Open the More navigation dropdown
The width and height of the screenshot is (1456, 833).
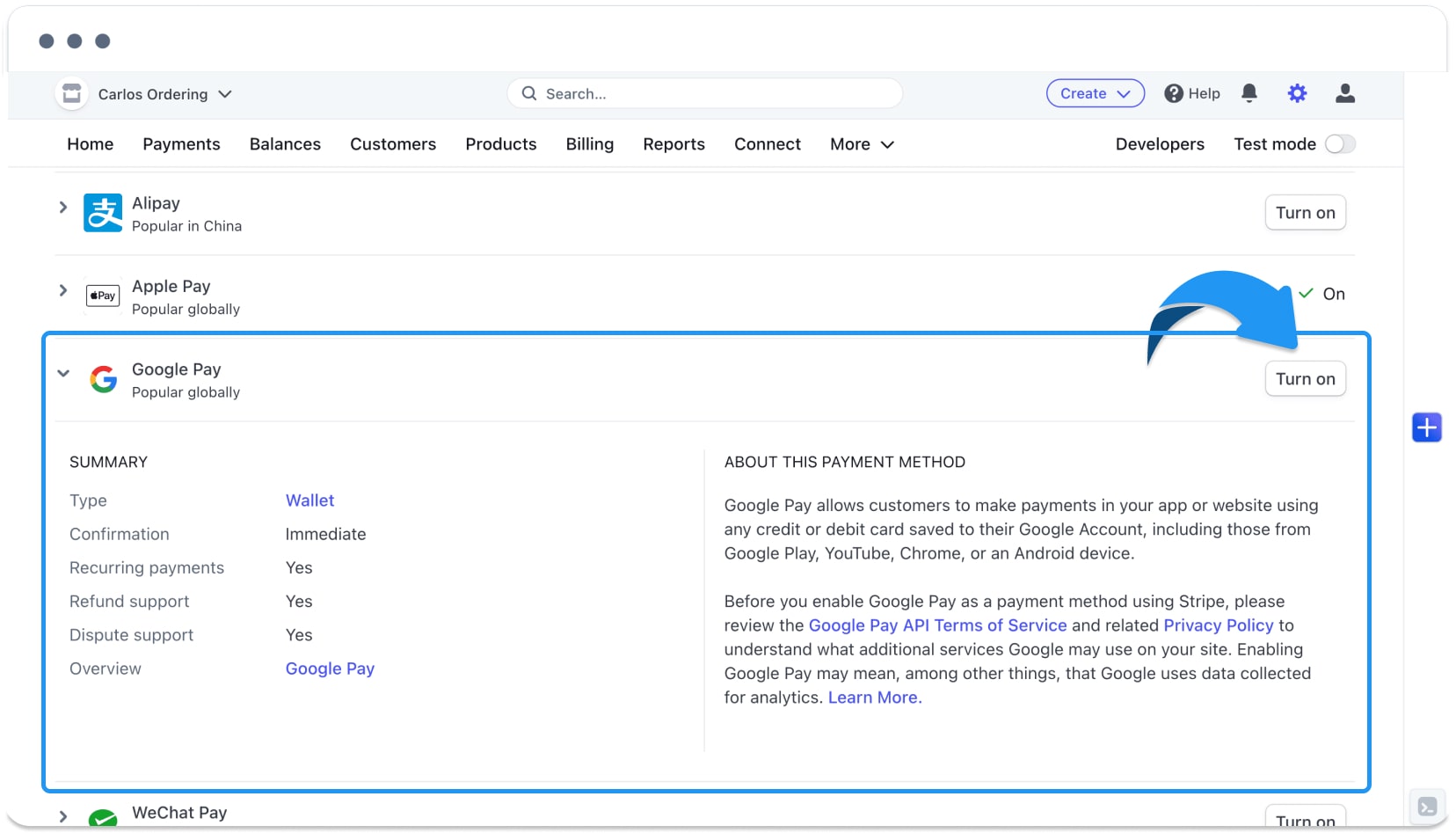862,144
